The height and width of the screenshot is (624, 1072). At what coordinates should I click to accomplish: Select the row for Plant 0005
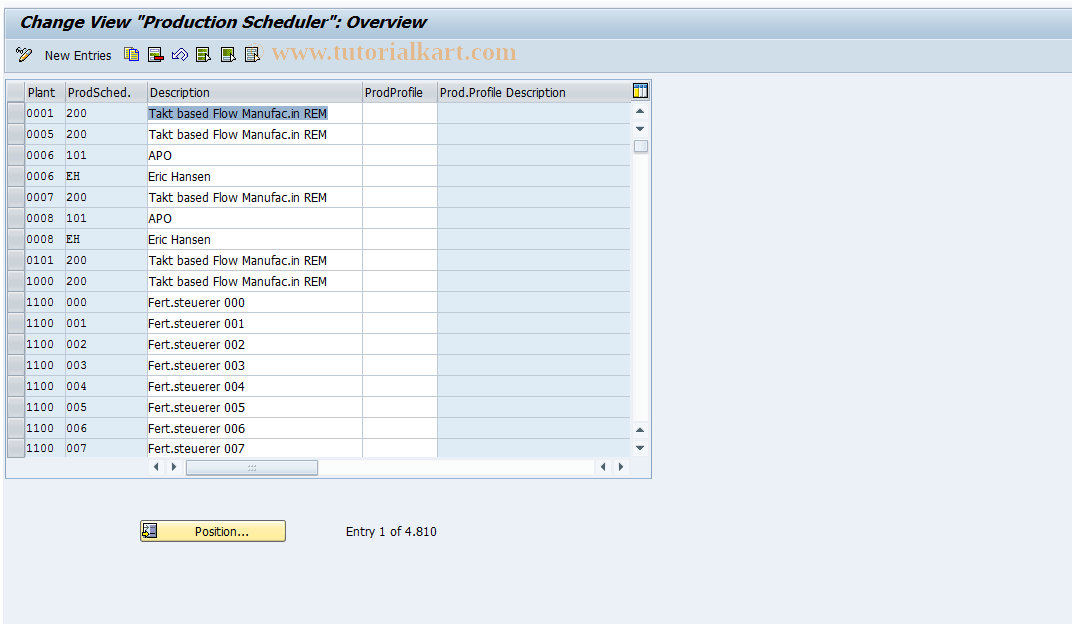tap(15, 134)
